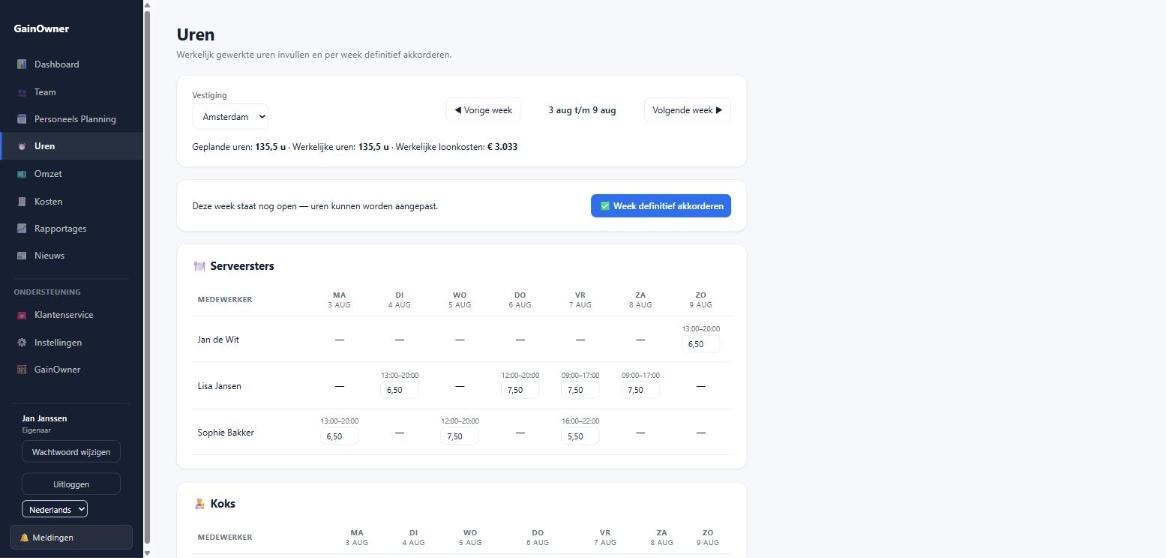Click the Kosten icon in the sidebar

pyautogui.click(x=22, y=202)
